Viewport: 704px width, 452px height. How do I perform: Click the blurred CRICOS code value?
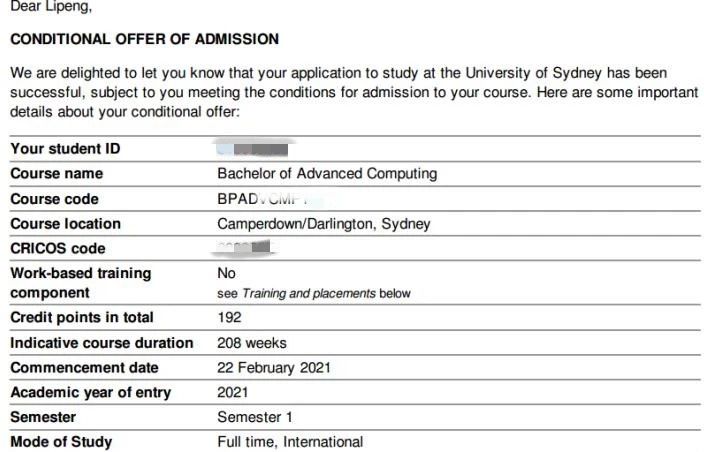(x=244, y=248)
